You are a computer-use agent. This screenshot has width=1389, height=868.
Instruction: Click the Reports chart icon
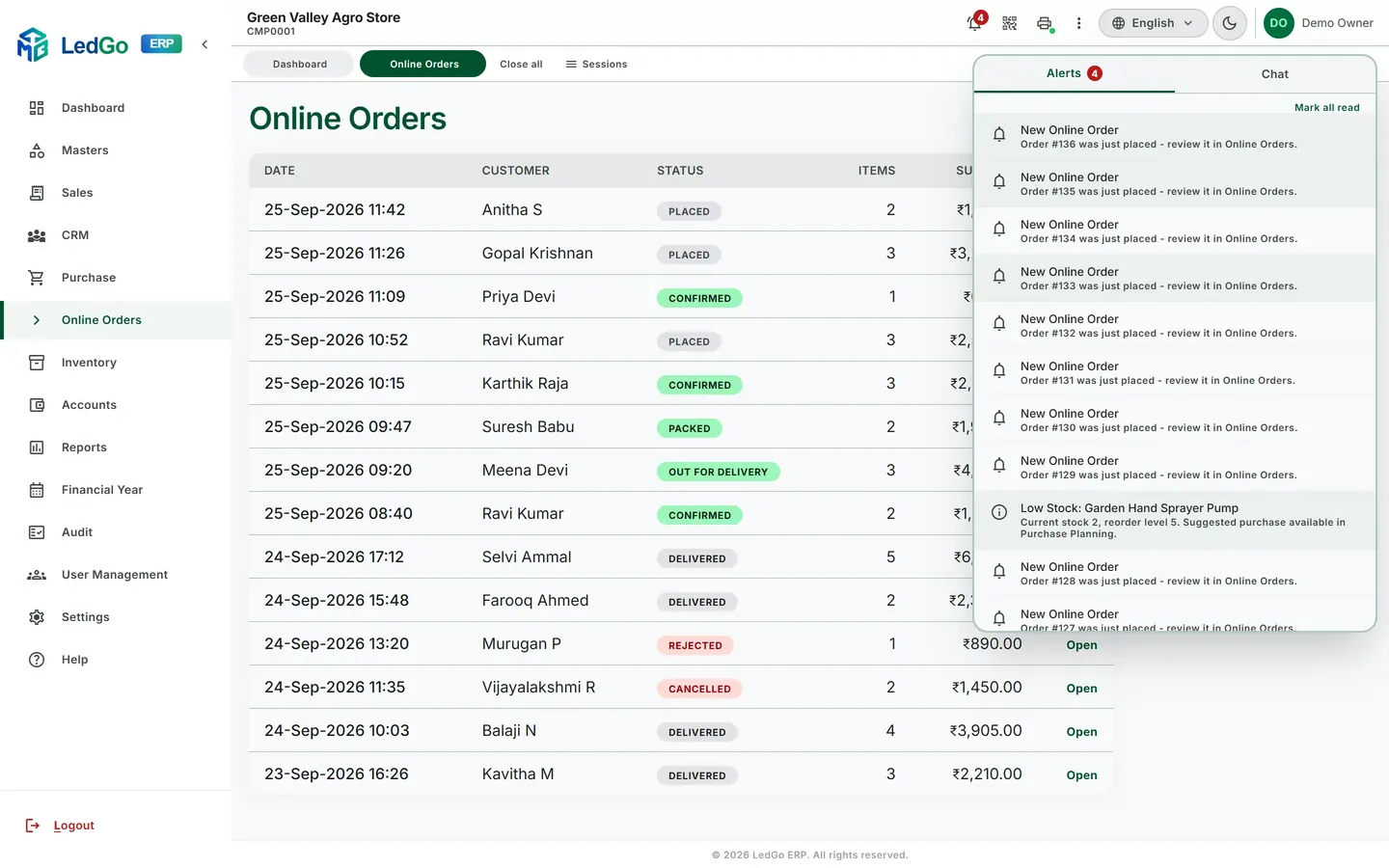click(x=37, y=448)
